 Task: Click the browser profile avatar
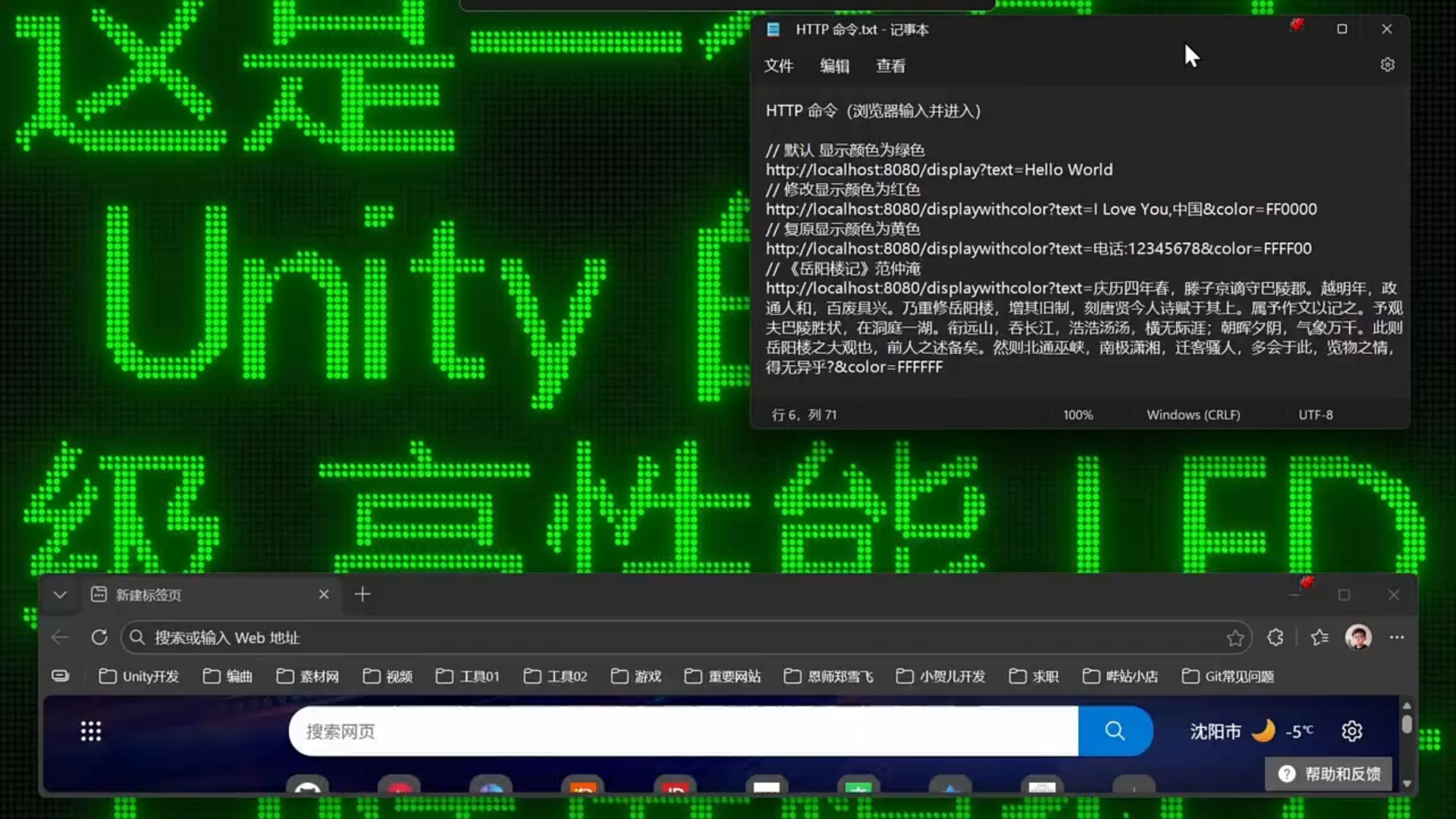tap(1357, 638)
